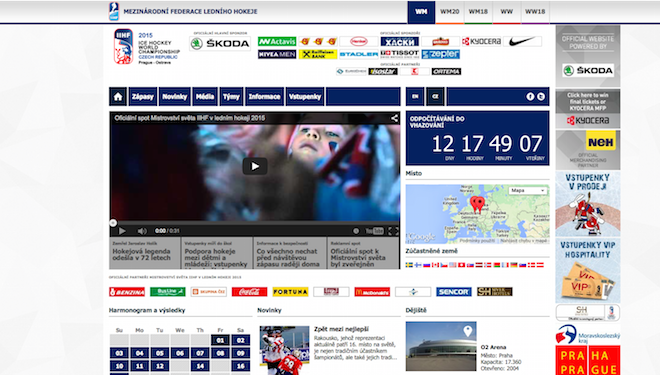Open the Zápasy menu item
660x375 pixels.
143,96
